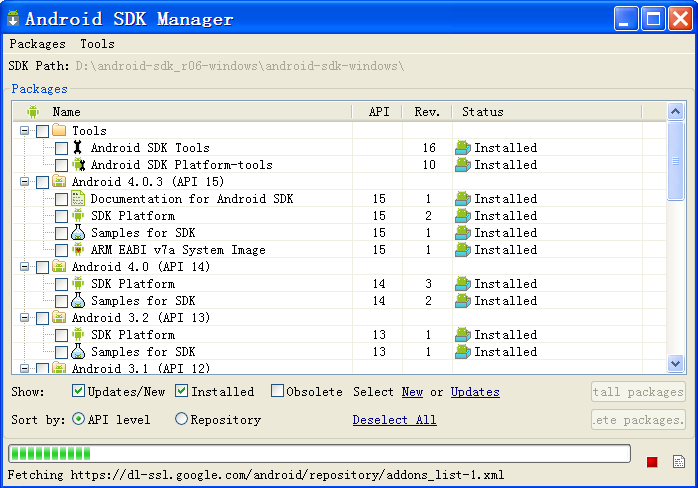
Task: Open the log window icon
Action: coord(679,461)
